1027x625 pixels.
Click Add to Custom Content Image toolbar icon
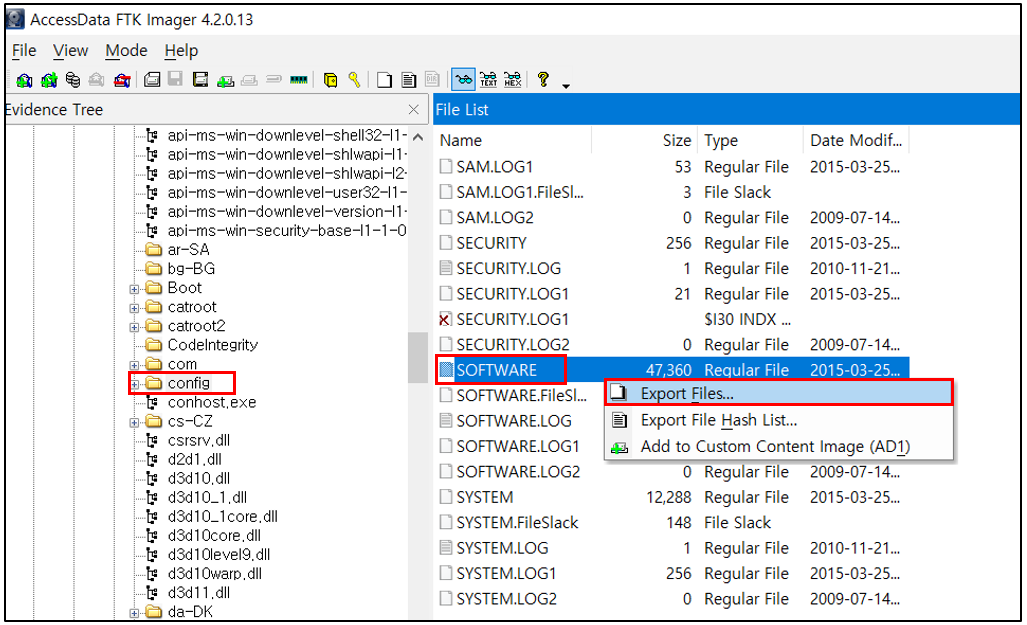(225, 81)
